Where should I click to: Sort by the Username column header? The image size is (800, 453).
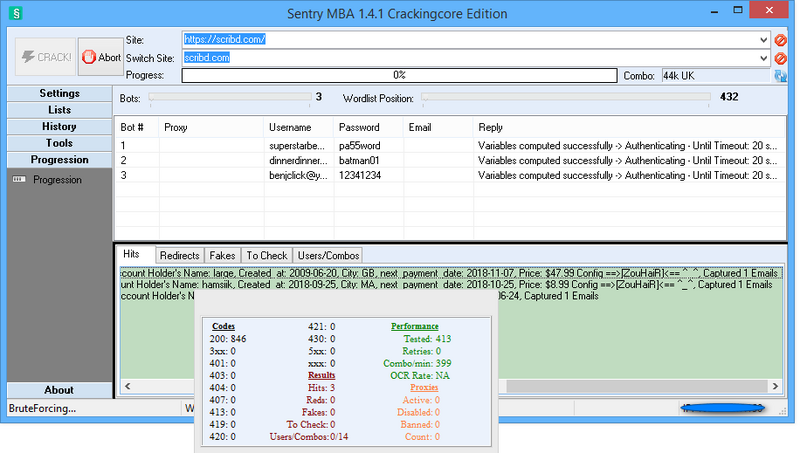tap(299, 128)
